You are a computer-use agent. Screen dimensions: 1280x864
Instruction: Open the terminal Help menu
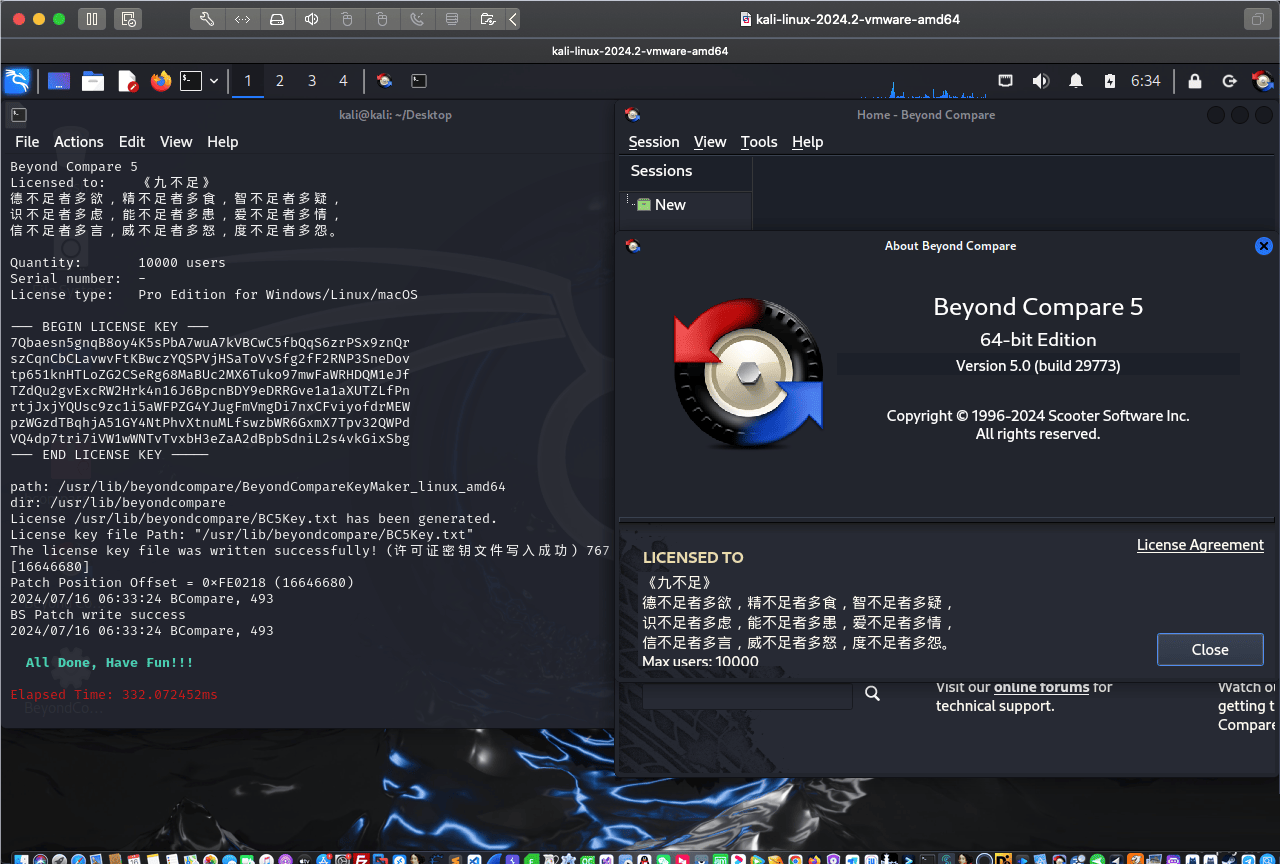point(223,142)
